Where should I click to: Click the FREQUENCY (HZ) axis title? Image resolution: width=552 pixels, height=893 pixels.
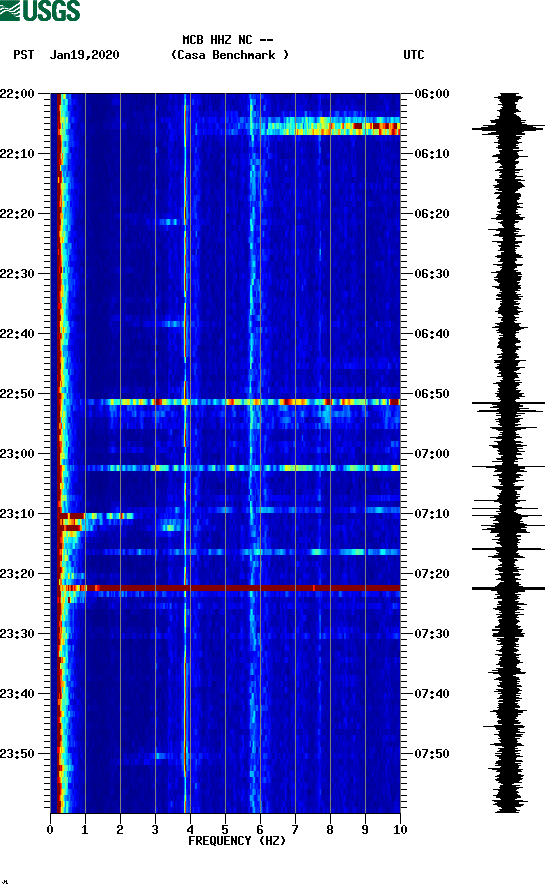[236, 841]
